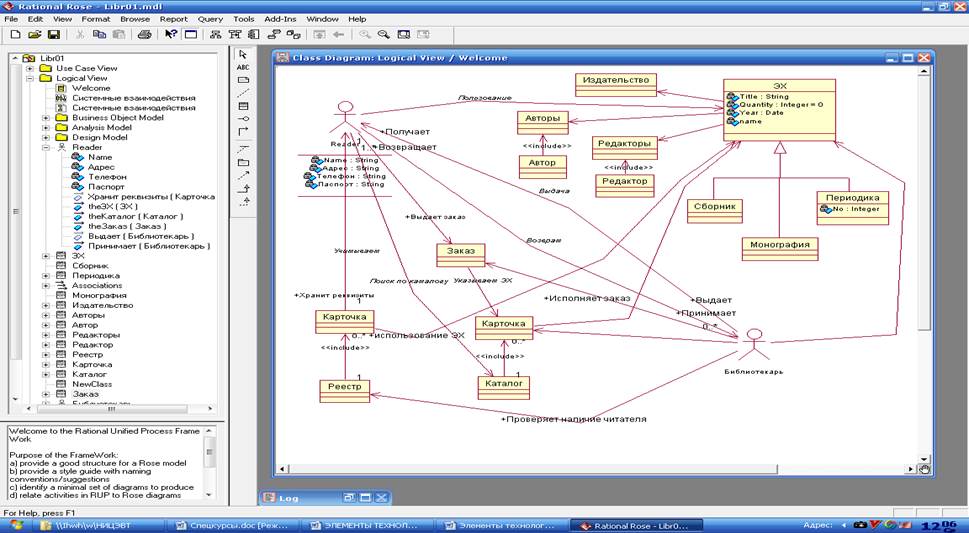This screenshot has height=533, width=969.
Task: Open the Add-Ins menu
Action: click(279, 19)
